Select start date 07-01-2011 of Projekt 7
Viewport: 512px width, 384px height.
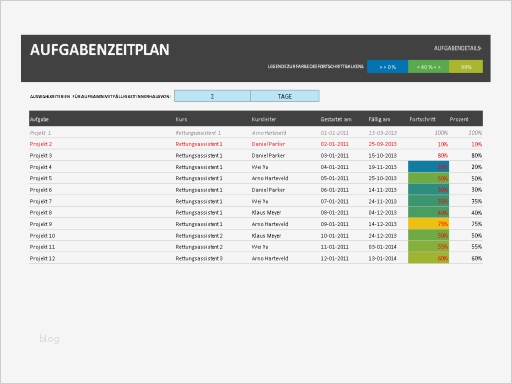coord(334,201)
